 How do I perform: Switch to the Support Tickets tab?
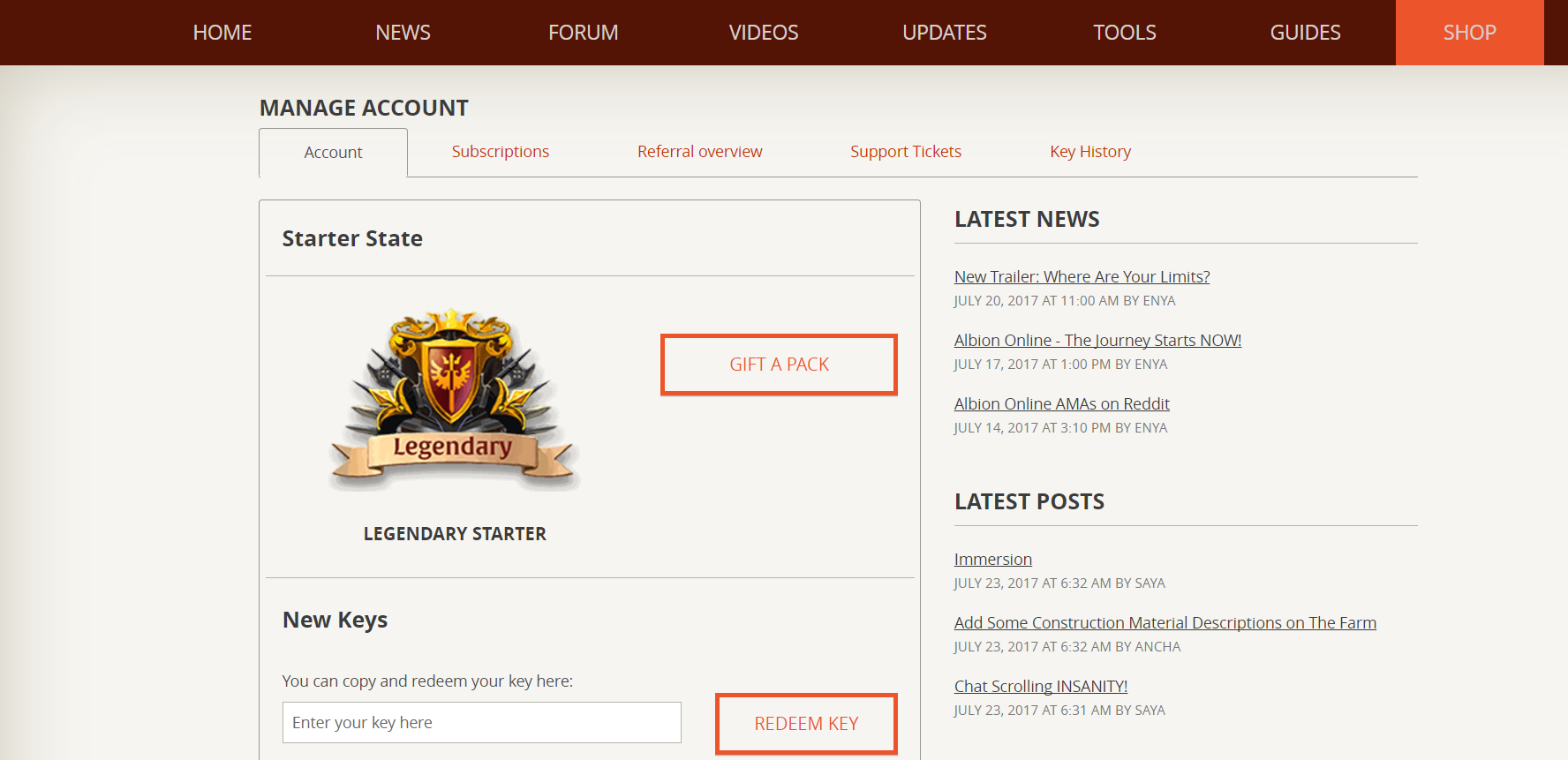906,152
